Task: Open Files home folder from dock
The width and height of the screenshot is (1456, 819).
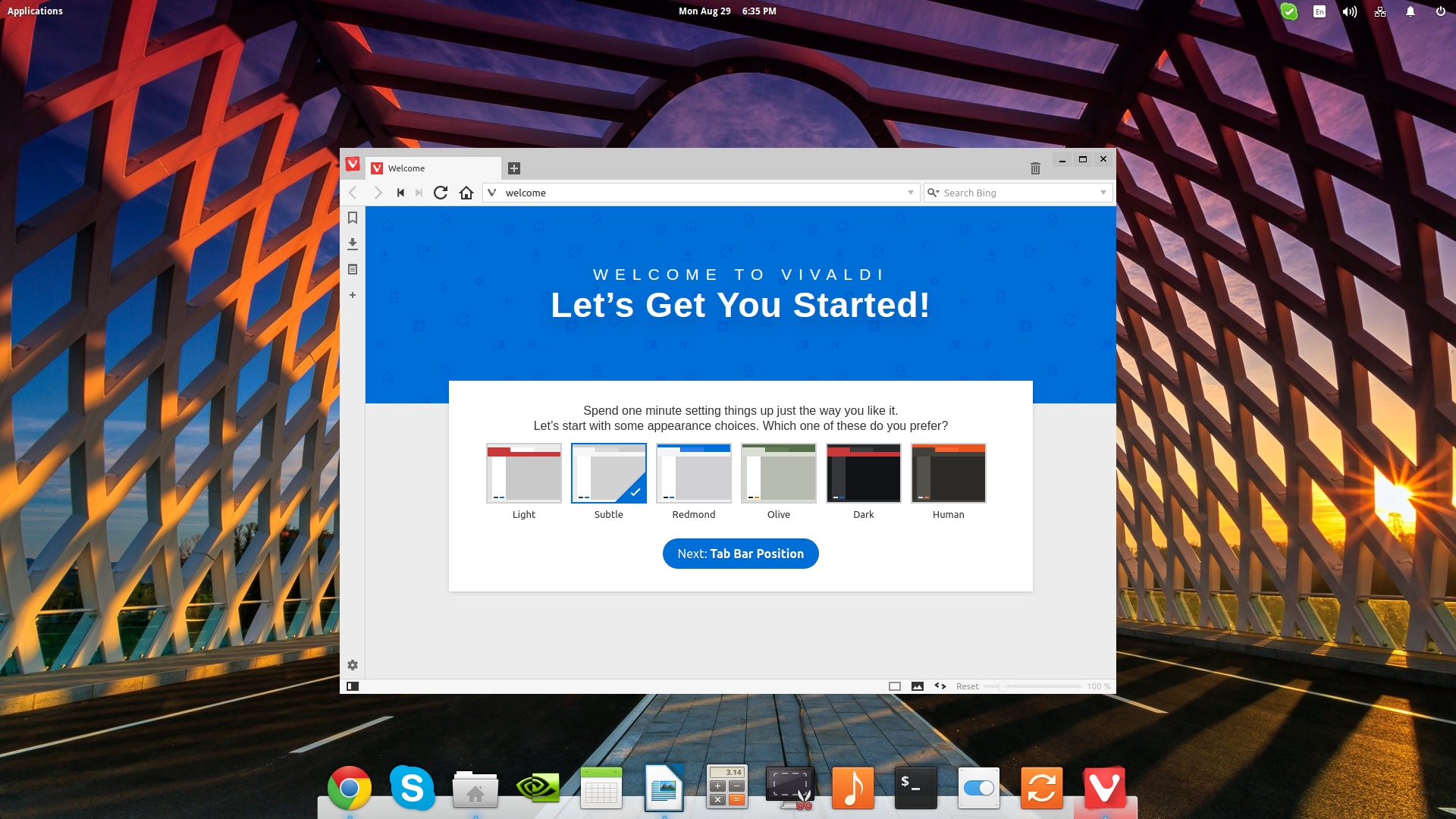Action: tap(475, 789)
